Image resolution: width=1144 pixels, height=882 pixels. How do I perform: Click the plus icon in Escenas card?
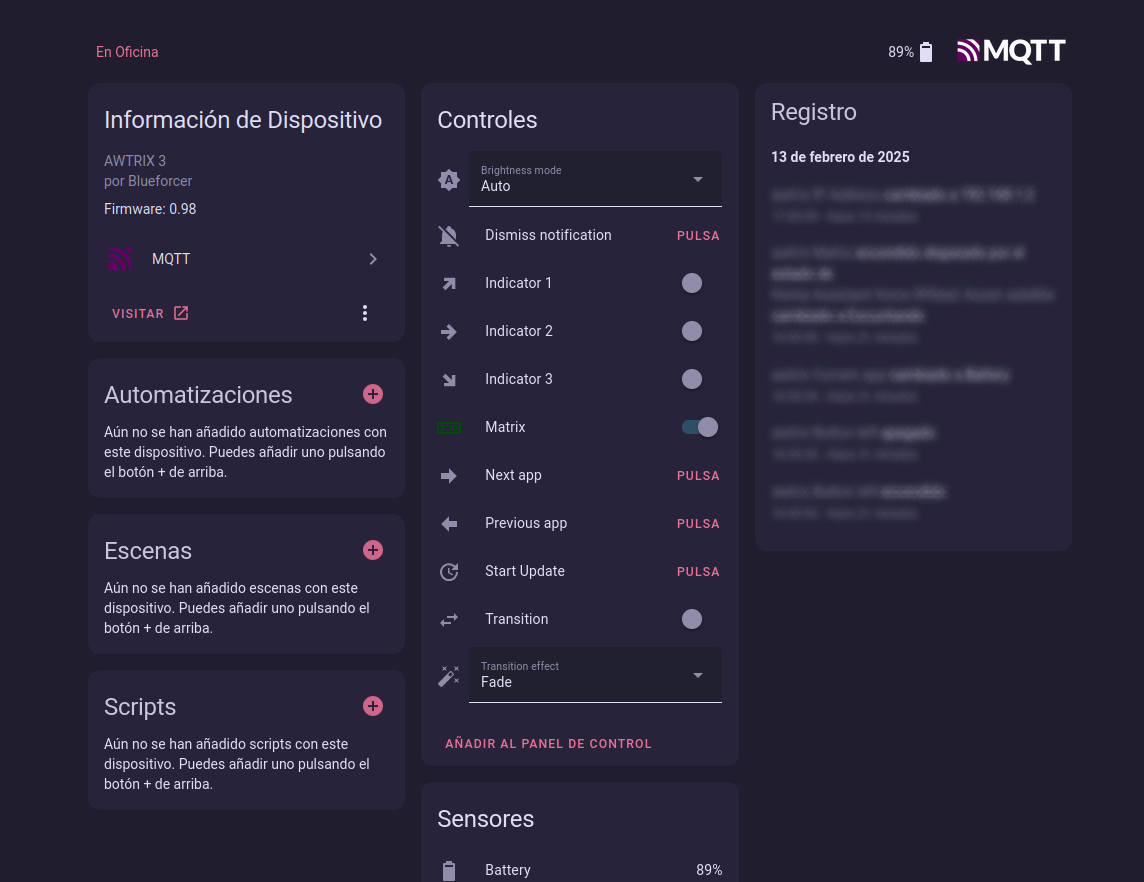pos(373,550)
